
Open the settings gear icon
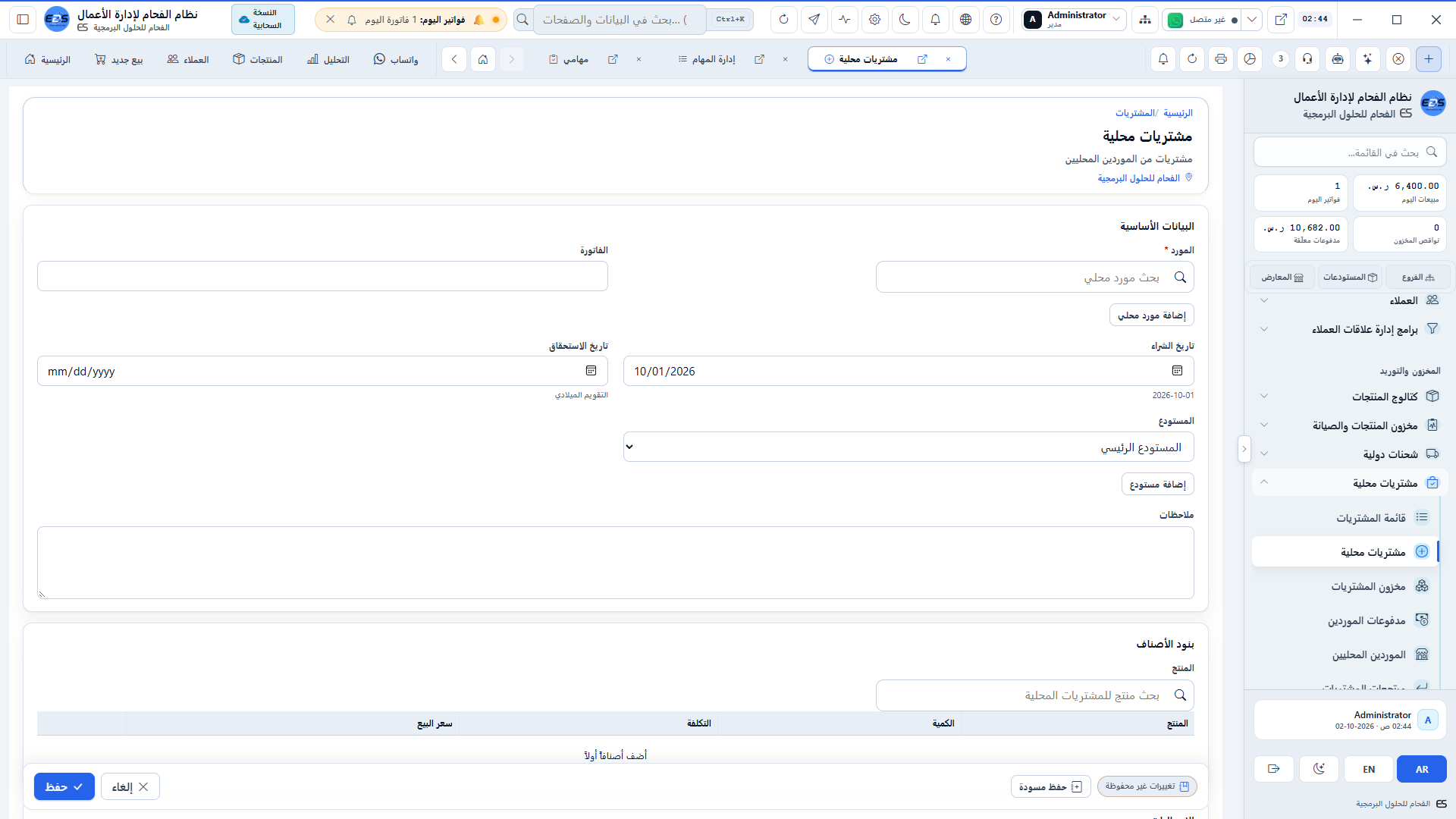[x=874, y=20]
